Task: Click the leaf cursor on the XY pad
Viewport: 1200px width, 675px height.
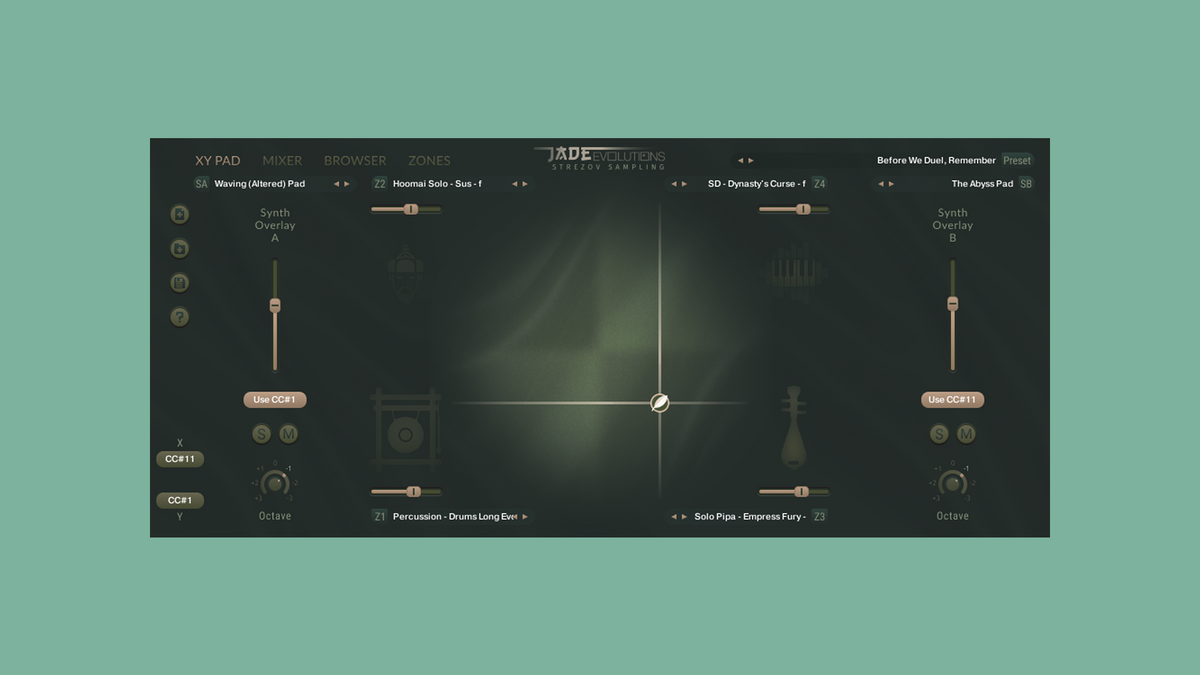Action: (x=660, y=403)
